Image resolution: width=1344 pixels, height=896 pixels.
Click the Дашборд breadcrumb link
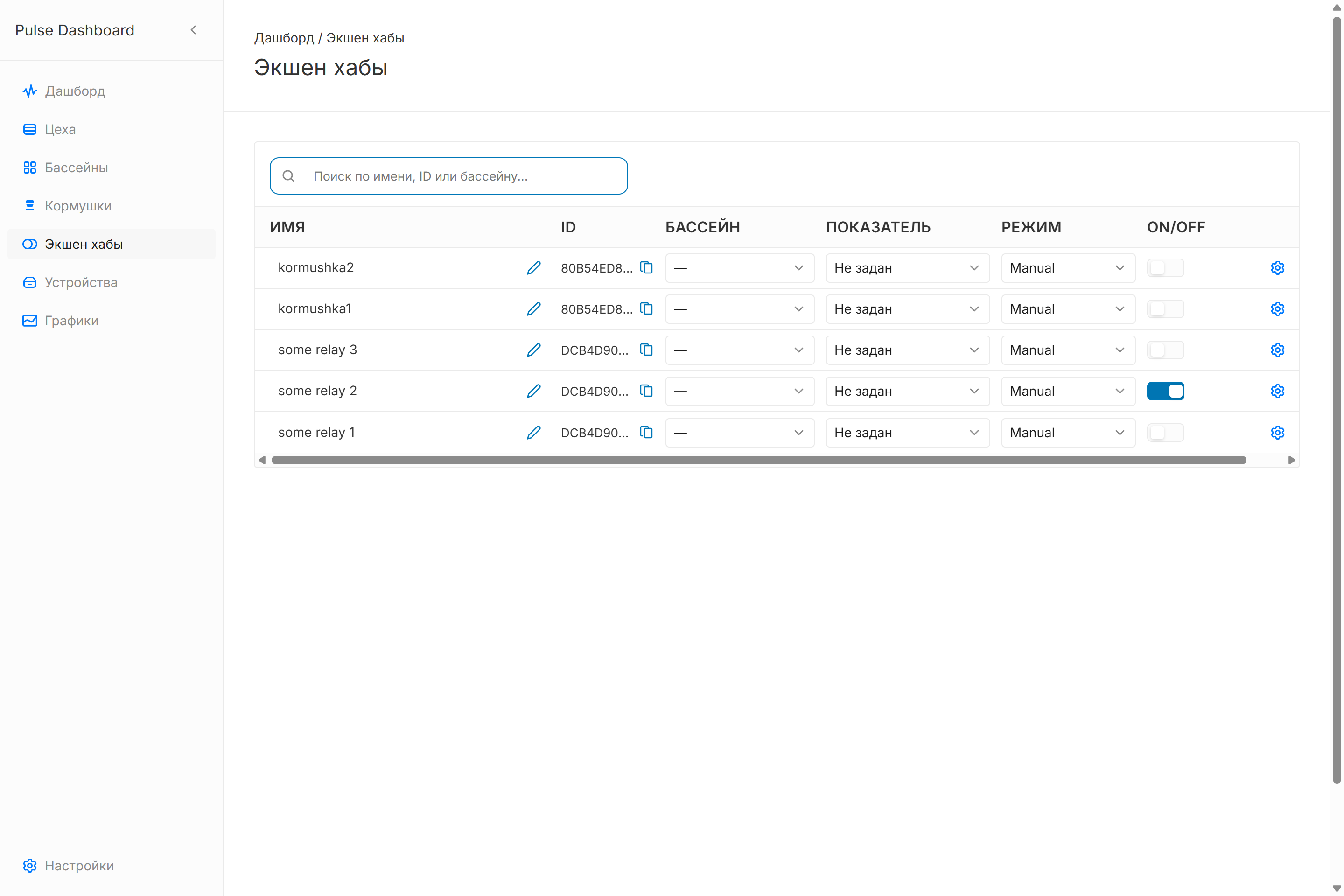pos(284,38)
